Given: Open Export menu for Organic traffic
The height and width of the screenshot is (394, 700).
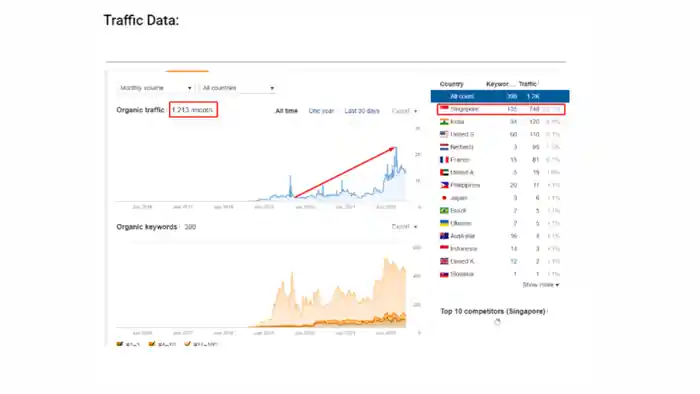Looking at the screenshot, I should (404, 111).
